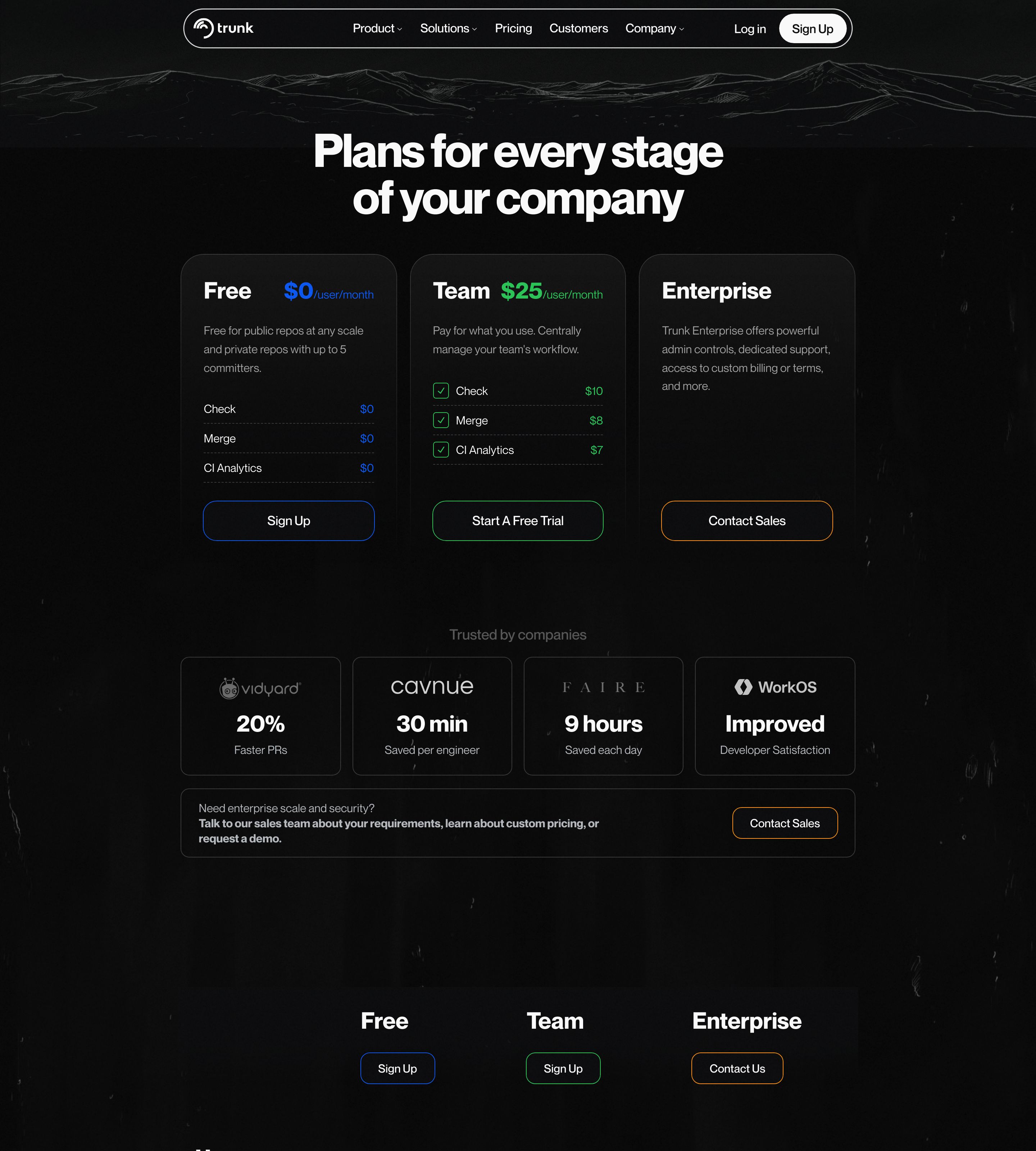The height and width of the screenshot is (1151, 1036).
Task: Go to the Pricing page
Action: 513,28
